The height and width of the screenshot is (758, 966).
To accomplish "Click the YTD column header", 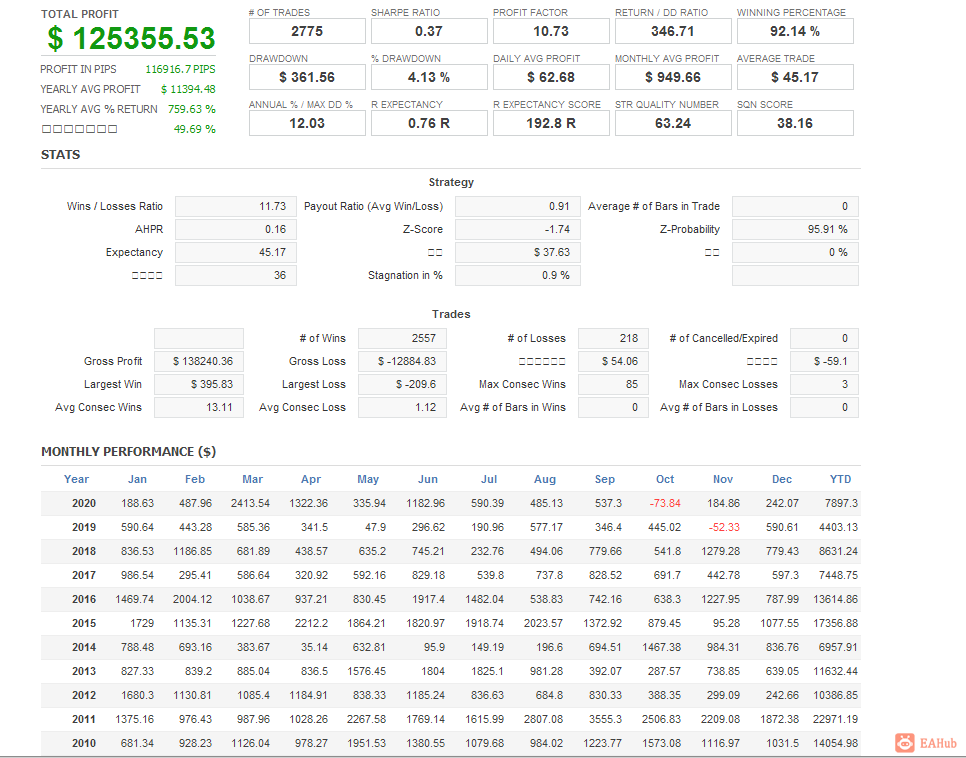I will [x=840, y=479].
